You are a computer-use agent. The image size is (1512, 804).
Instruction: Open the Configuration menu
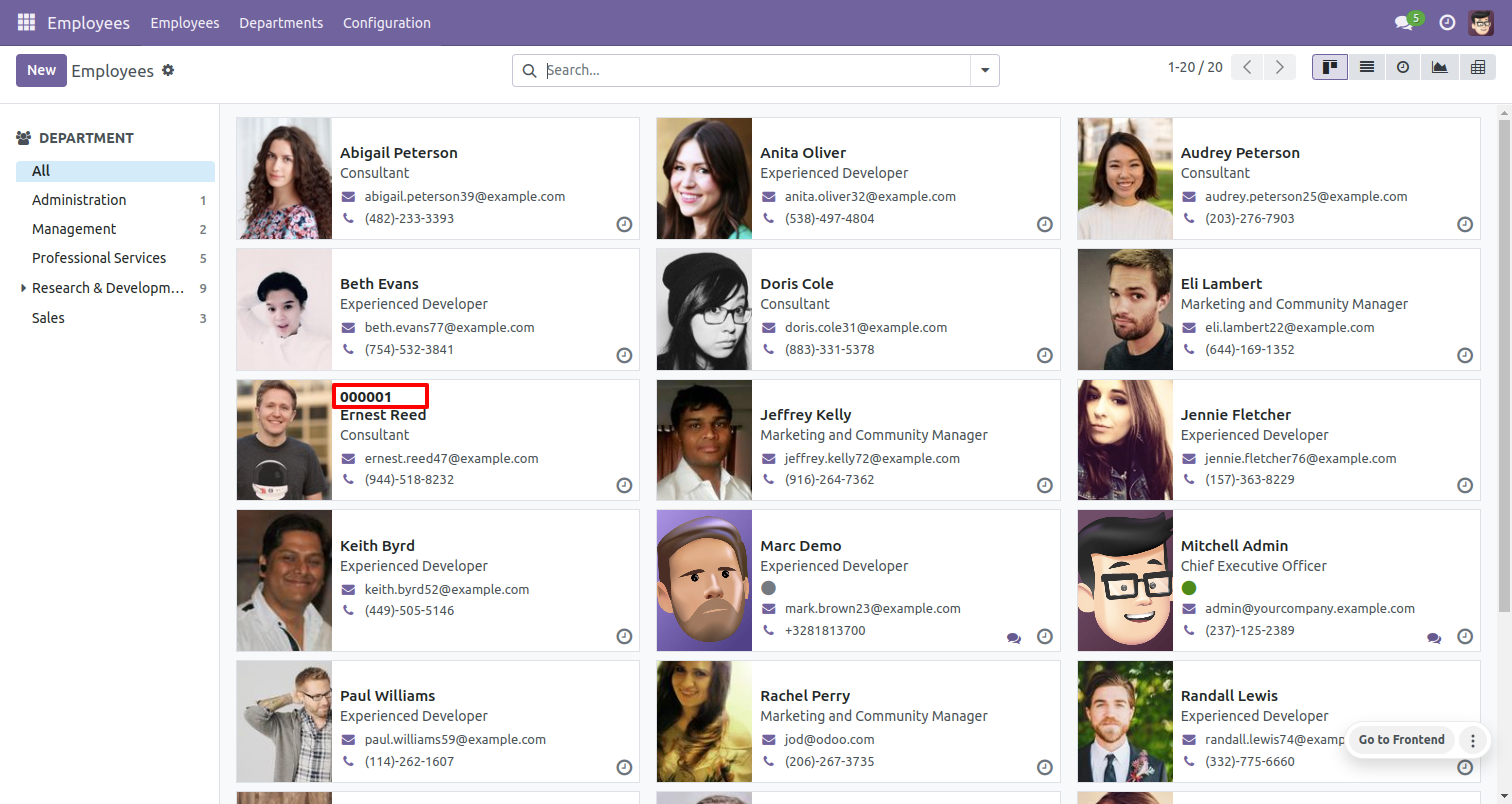coord(387,22)
